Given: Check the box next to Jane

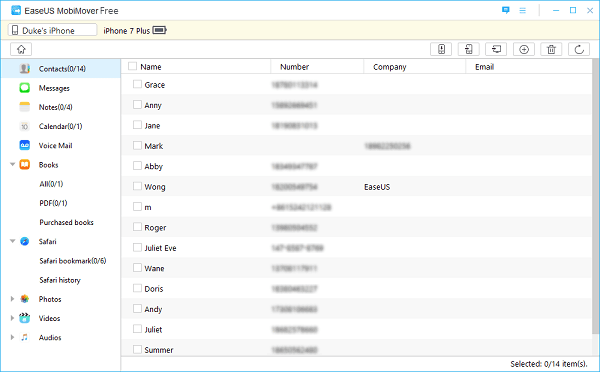Looking at the screenshot, I should [x=137, y=125].
